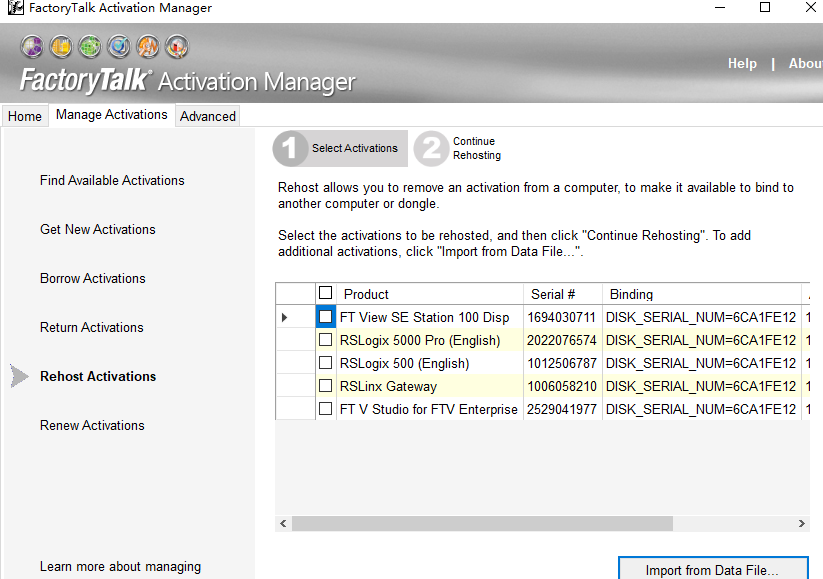Image resolution: width=823 pixels, height=579 pixels.
Task: Open the Help link in the header
Action: point(742,63)
